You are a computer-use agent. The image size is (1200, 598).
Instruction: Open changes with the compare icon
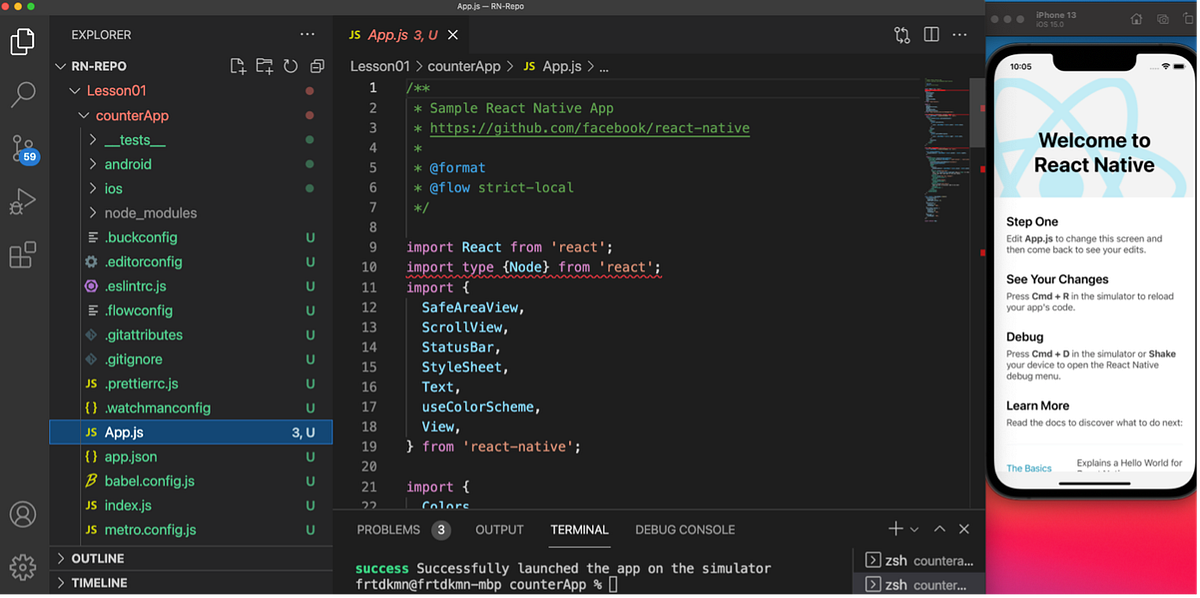coord(901,34)
